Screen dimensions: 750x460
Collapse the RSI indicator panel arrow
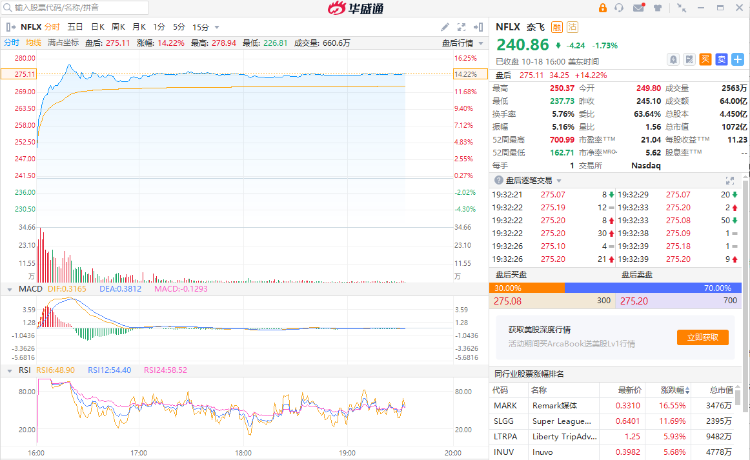(x=10, y=371)
